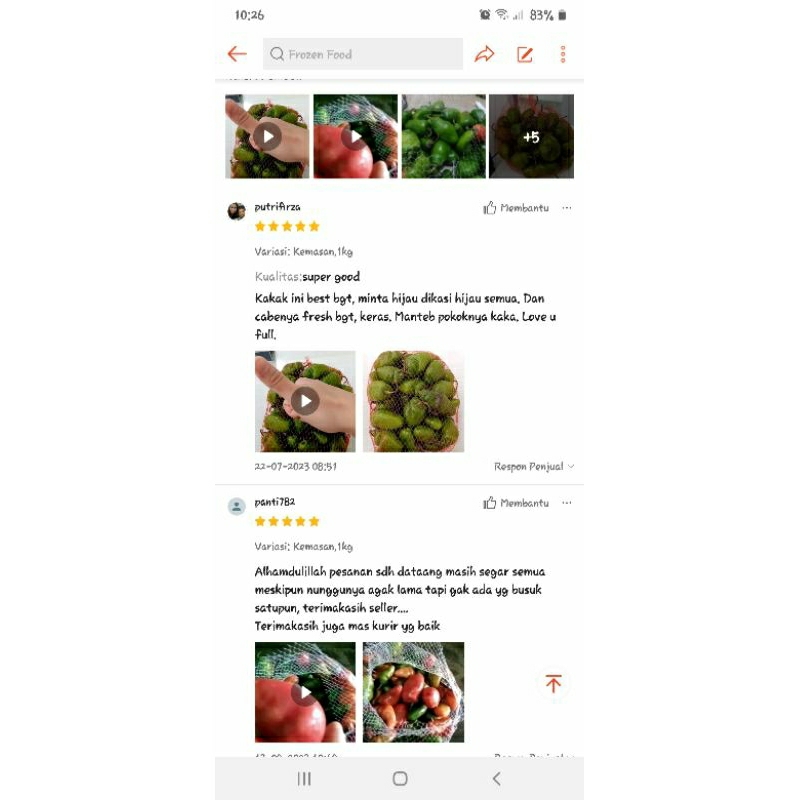Viewport: 800px width, 800px height.
Task: View panti782's mixed chili photo
Action: tap(413, 692)
